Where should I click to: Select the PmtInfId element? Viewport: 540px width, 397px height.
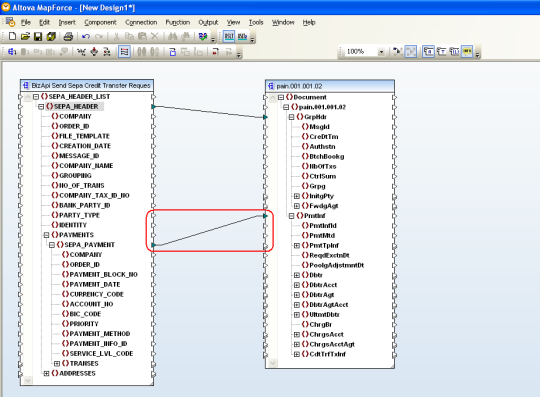[x=323, y=226]
